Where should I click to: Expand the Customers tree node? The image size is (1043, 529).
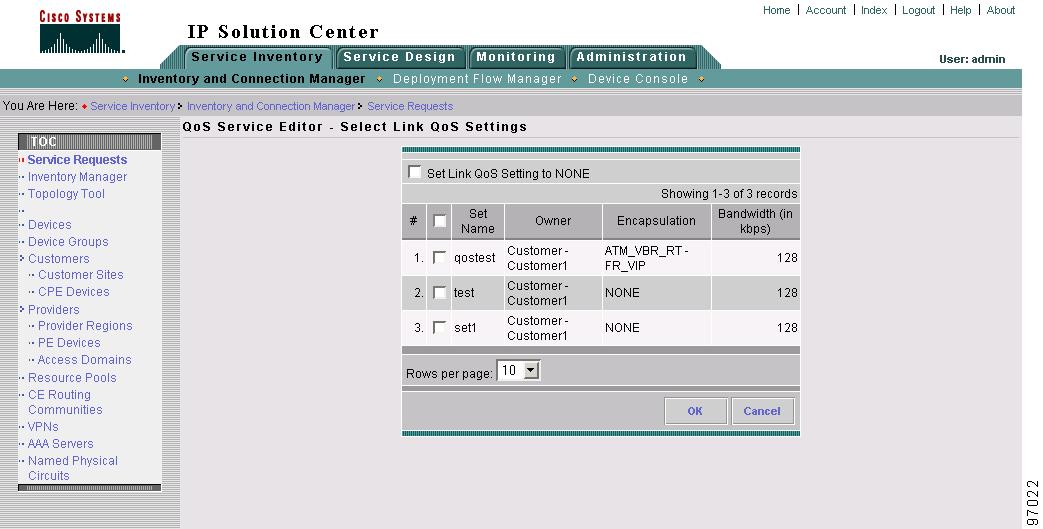[22, 258]
